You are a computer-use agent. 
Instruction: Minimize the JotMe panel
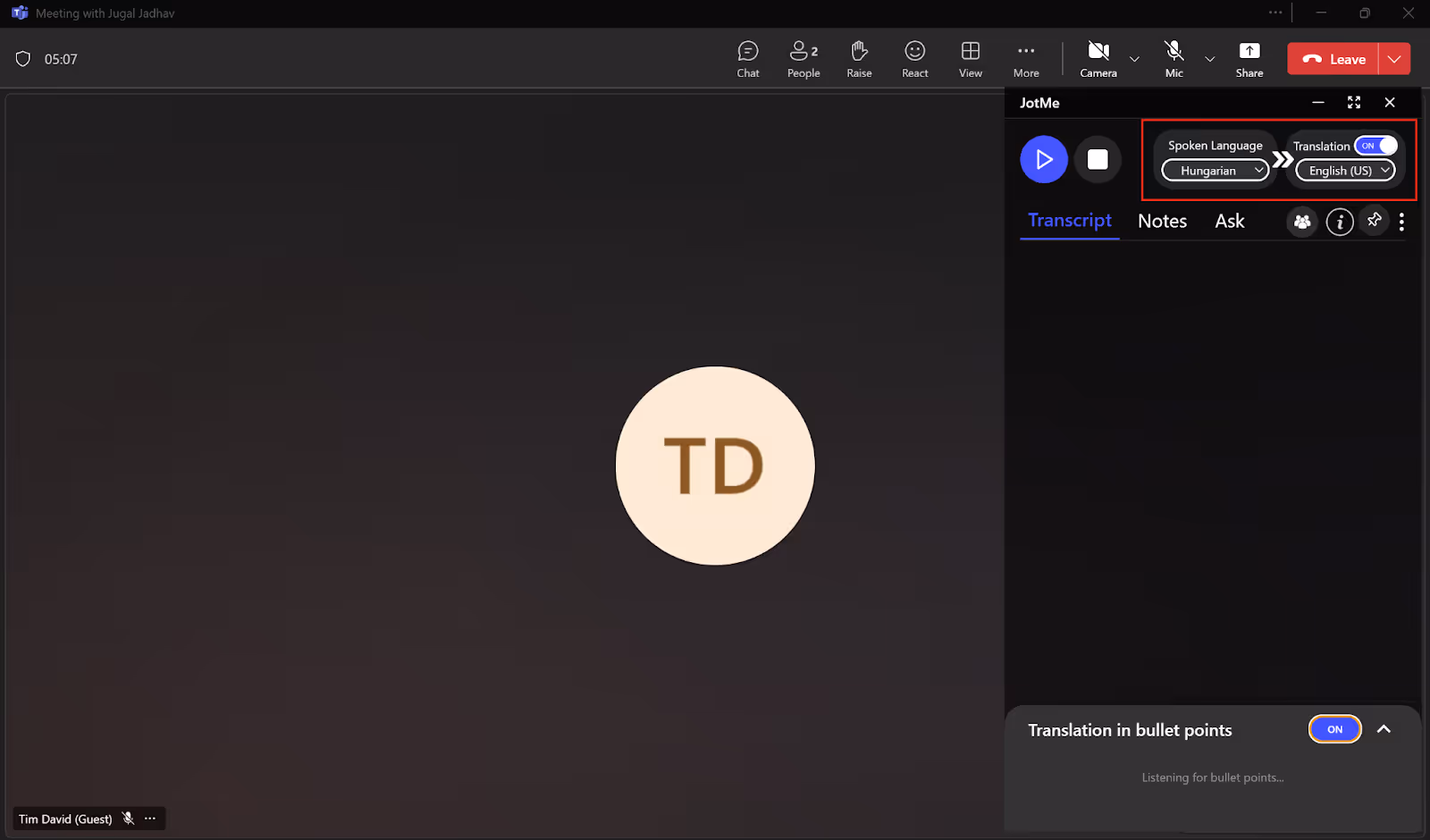[x=1318, y=103]
